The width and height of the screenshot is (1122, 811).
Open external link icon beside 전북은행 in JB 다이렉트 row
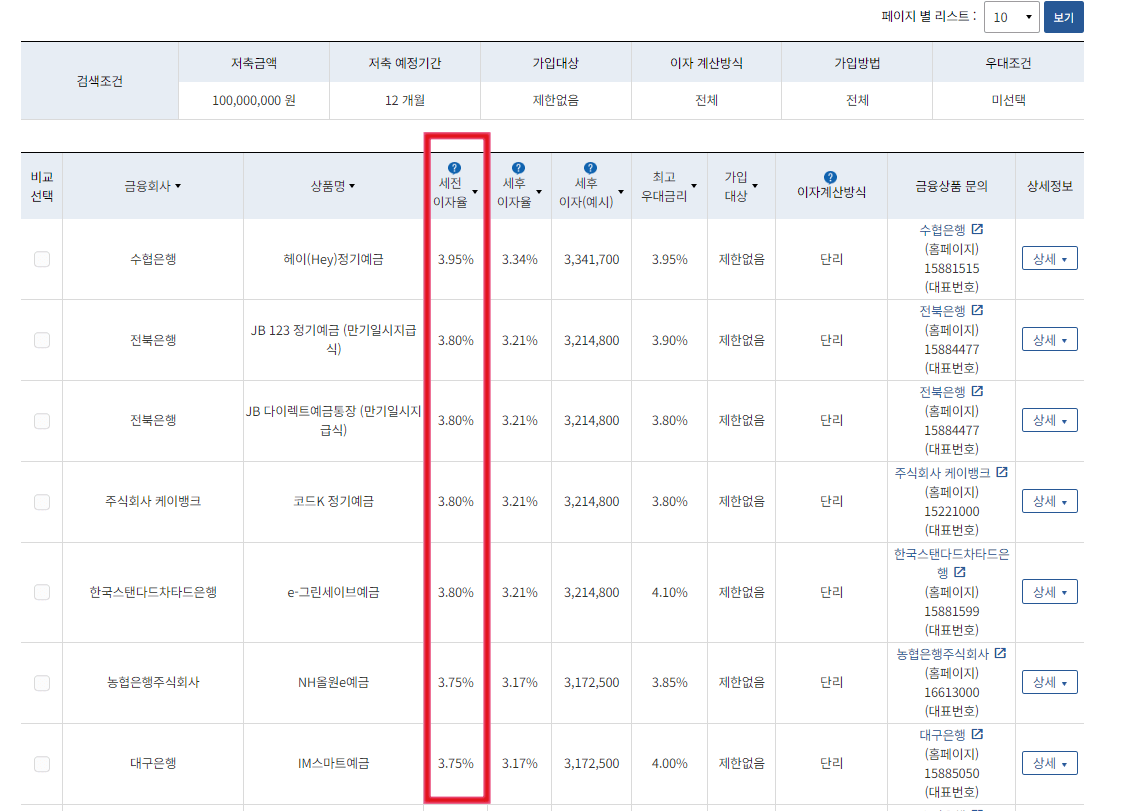point(977,391)
